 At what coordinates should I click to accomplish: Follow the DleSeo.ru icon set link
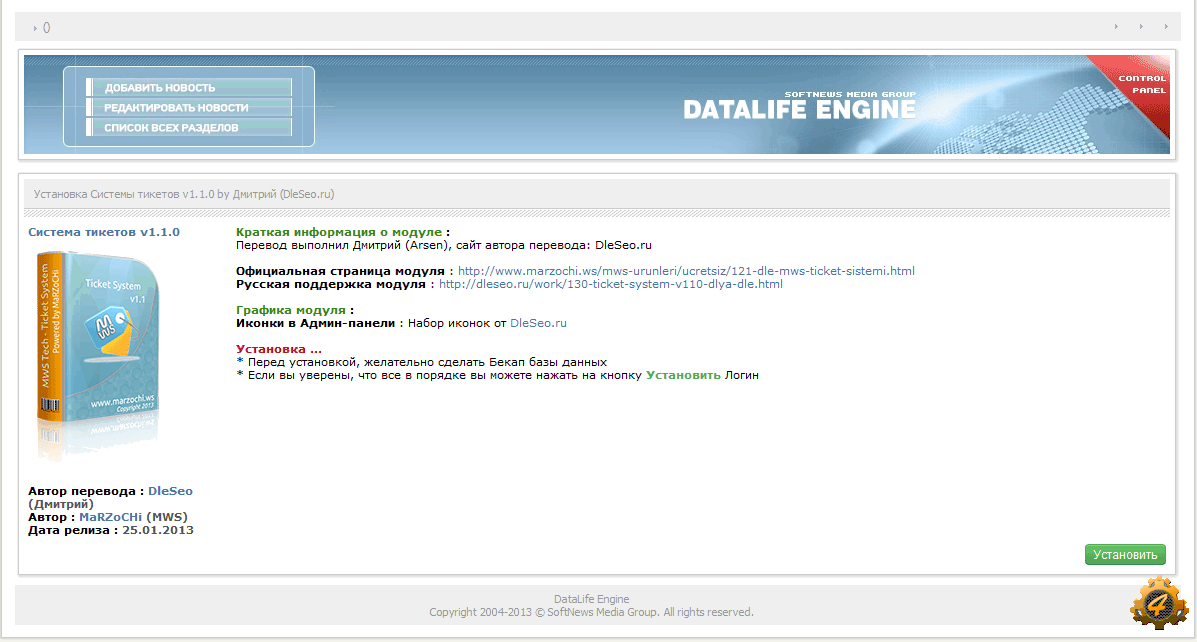coord(538,323)
